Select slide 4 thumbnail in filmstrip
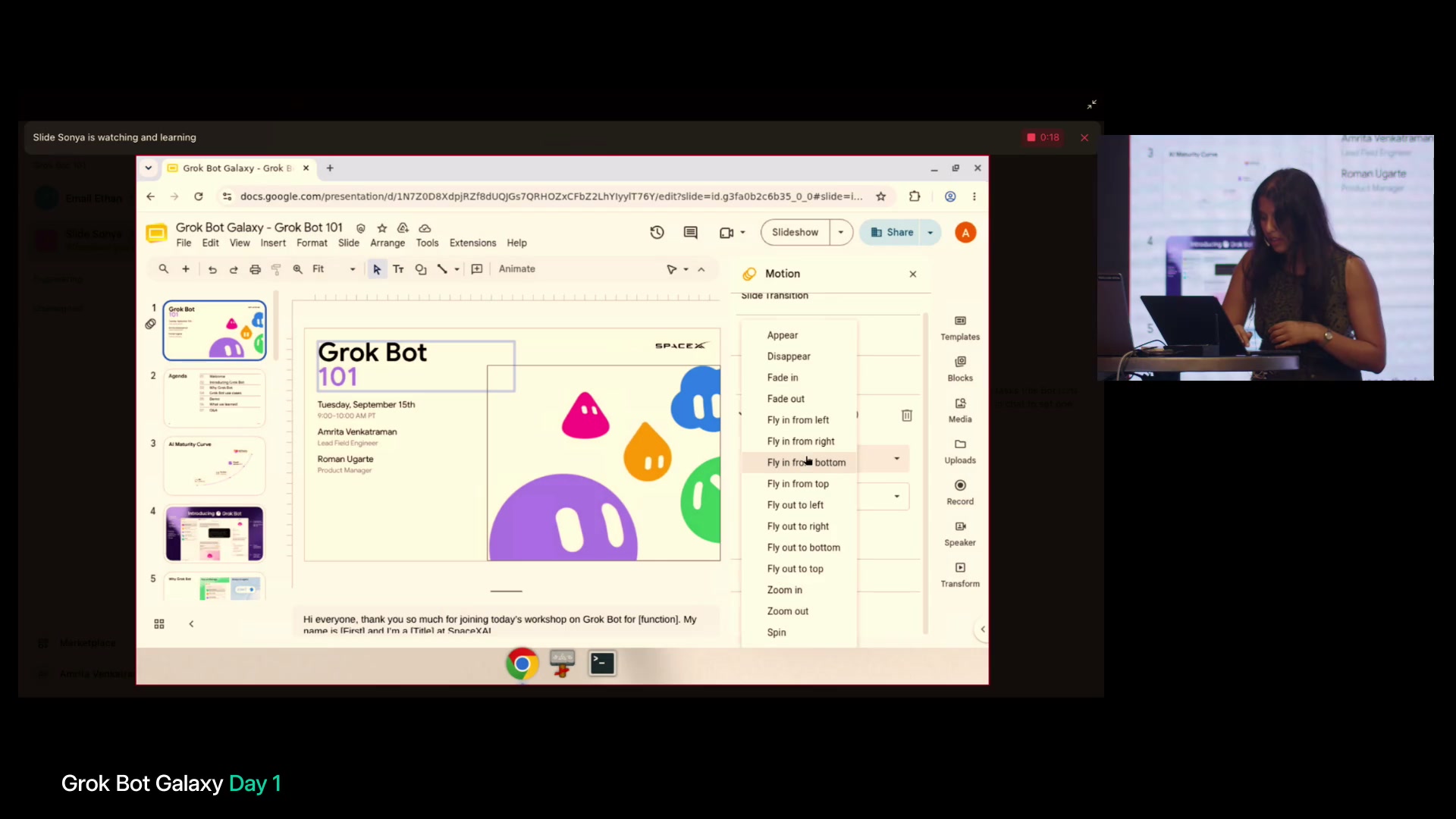 pos(215,534)
